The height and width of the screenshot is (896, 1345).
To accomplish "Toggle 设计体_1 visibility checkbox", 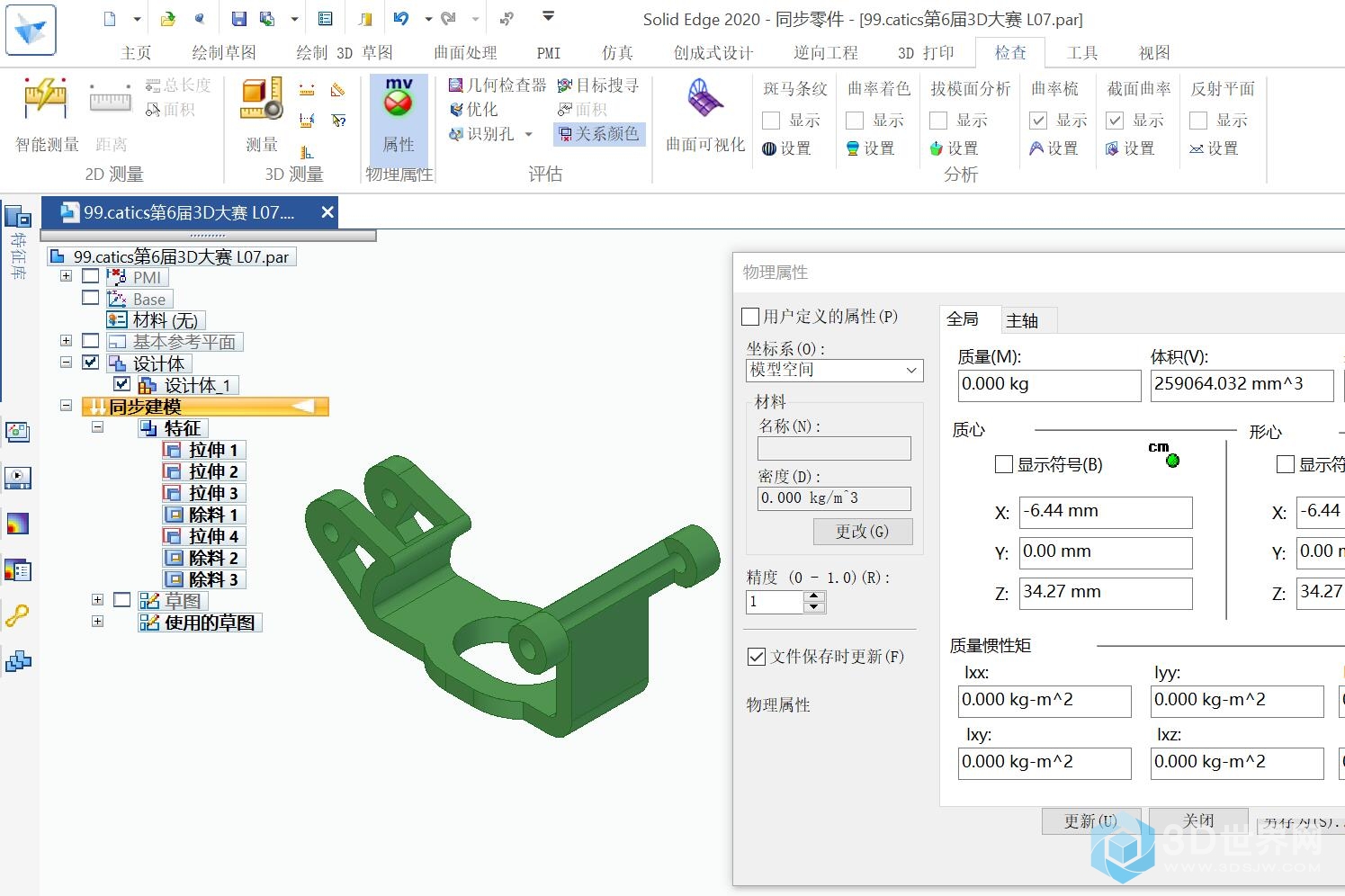I will click(x=122, y=384).
